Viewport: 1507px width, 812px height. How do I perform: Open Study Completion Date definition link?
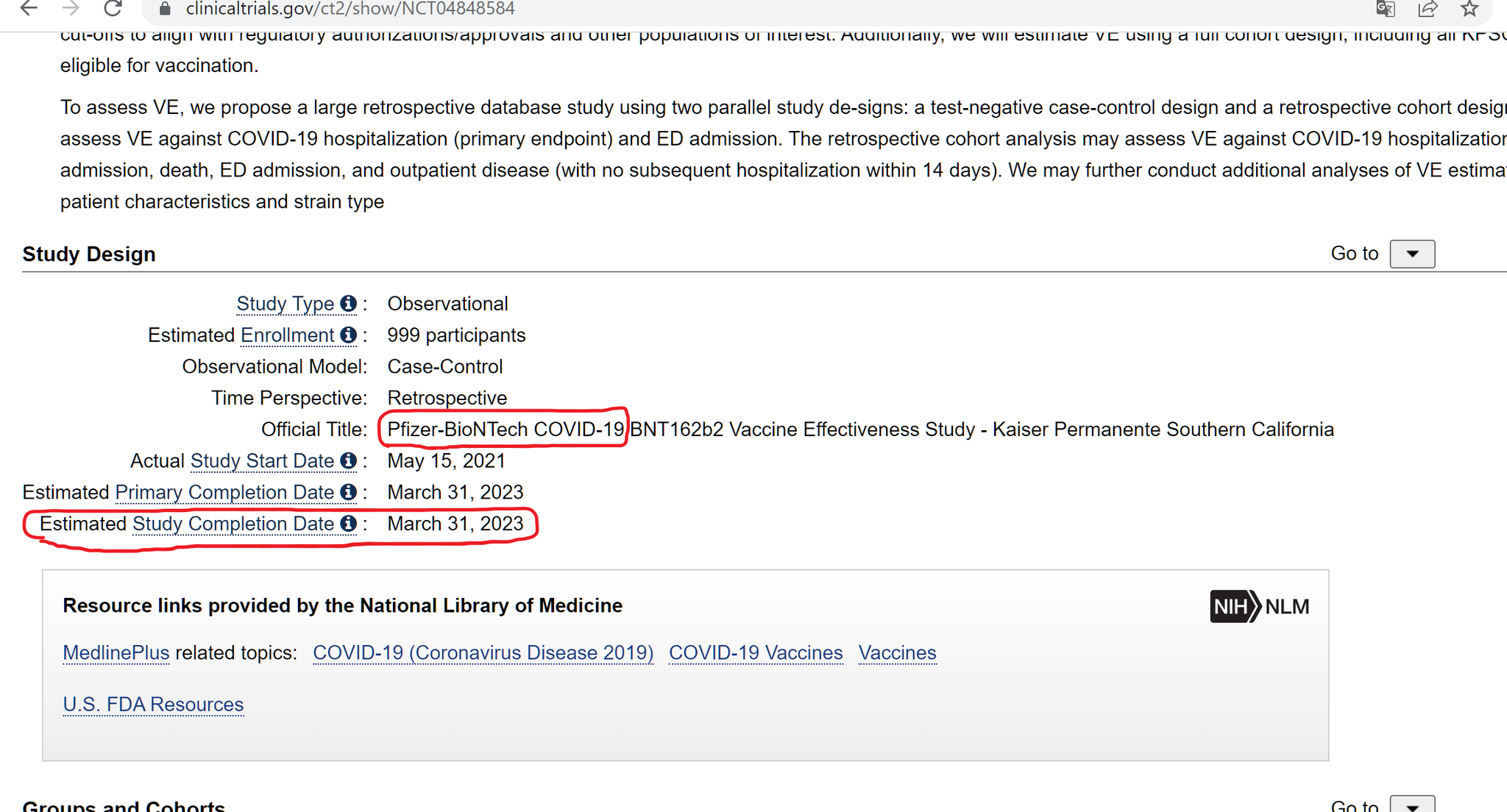pos(233,524)
